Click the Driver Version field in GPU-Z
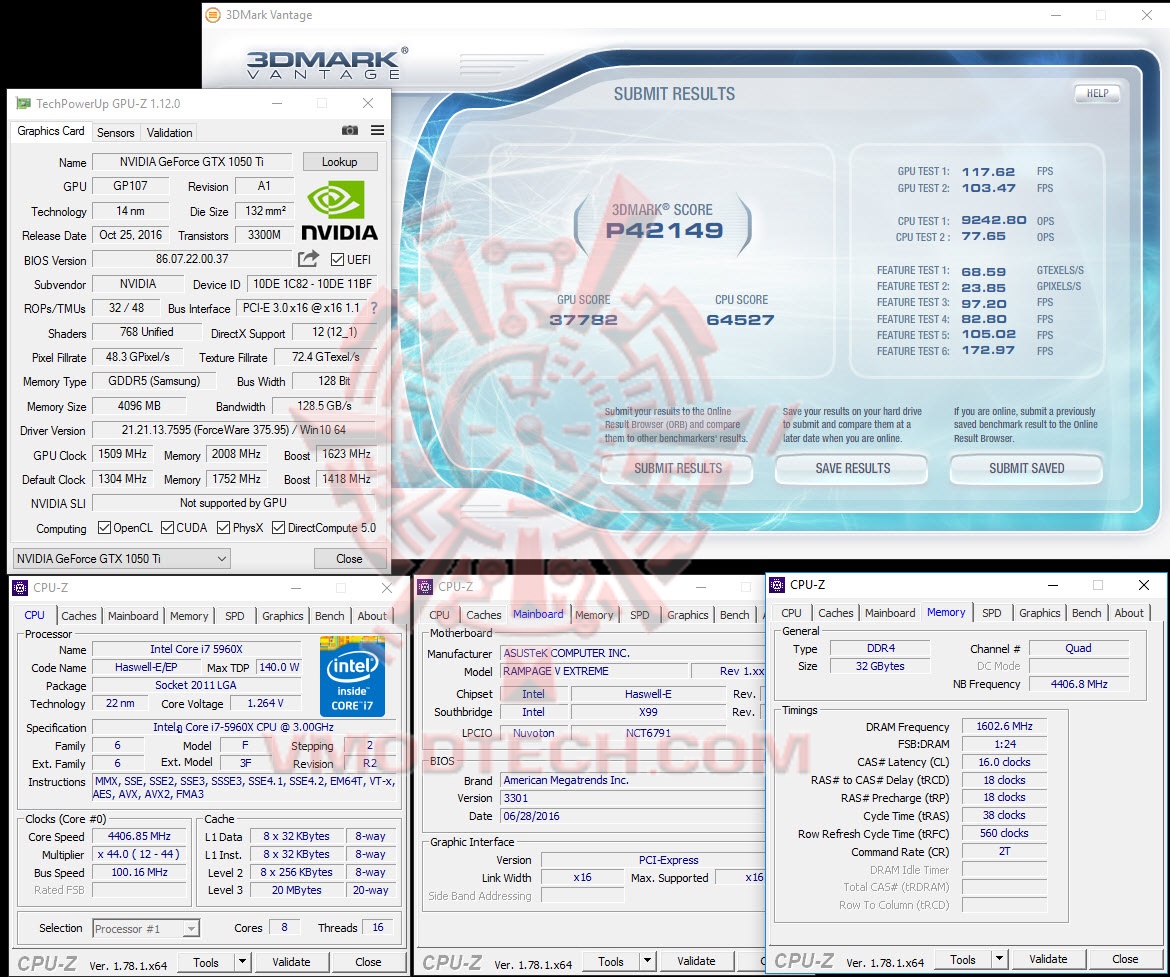Image resolution: width=1170 pixels, height=977 pixels. tap(234, 430)
